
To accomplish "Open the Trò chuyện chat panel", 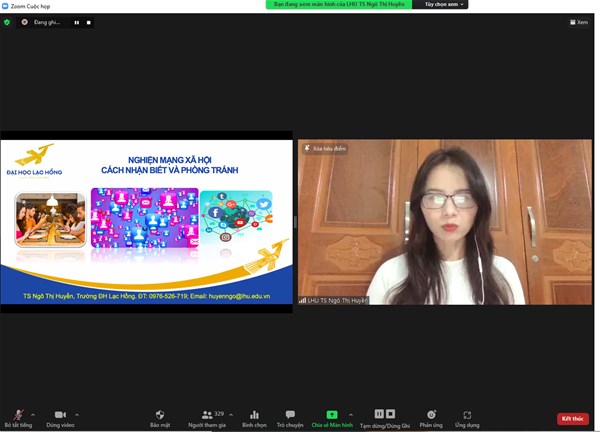I will 290,416.
